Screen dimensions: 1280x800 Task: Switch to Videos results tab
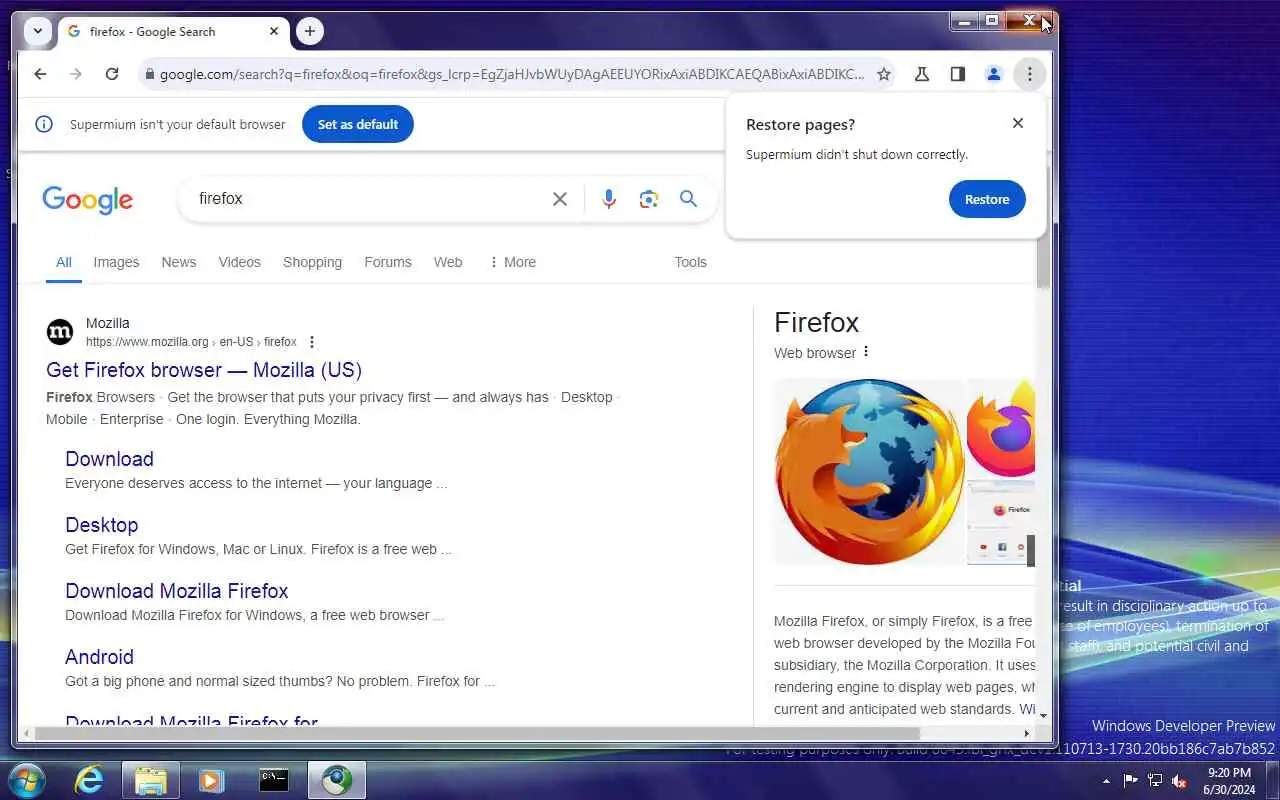click(240, 262)
